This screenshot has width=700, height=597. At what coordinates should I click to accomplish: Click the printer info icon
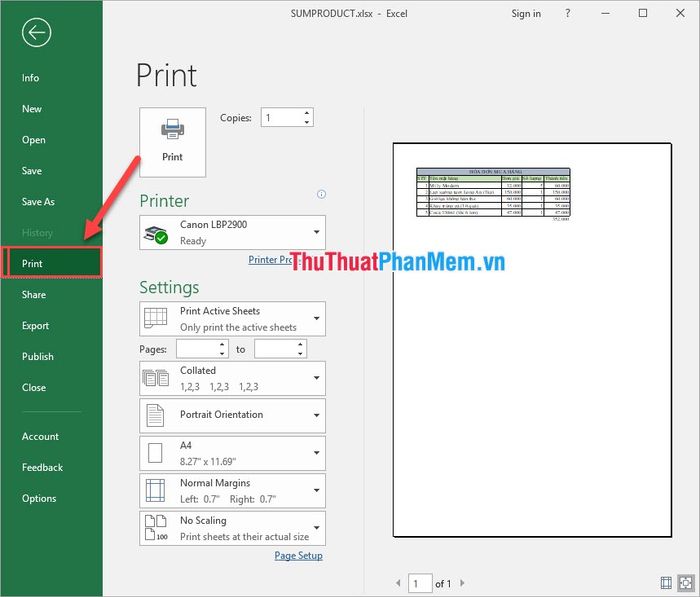coord(321,195)
